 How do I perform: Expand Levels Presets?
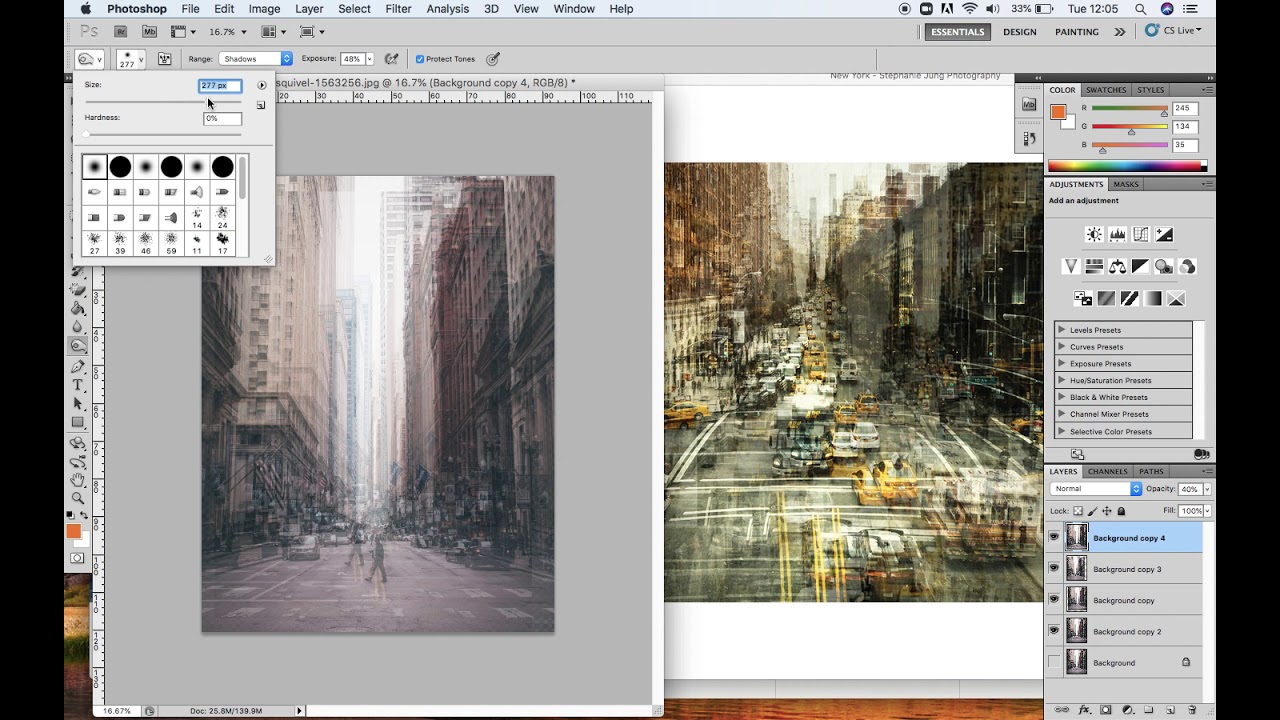[1061, 330]
